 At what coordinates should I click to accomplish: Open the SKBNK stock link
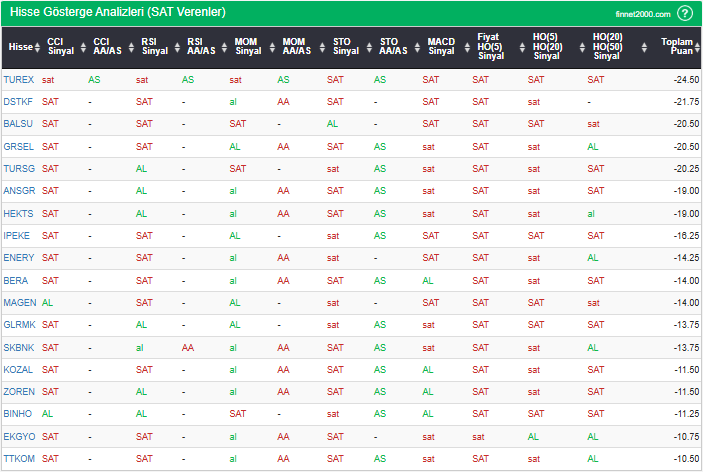point(18,347)
